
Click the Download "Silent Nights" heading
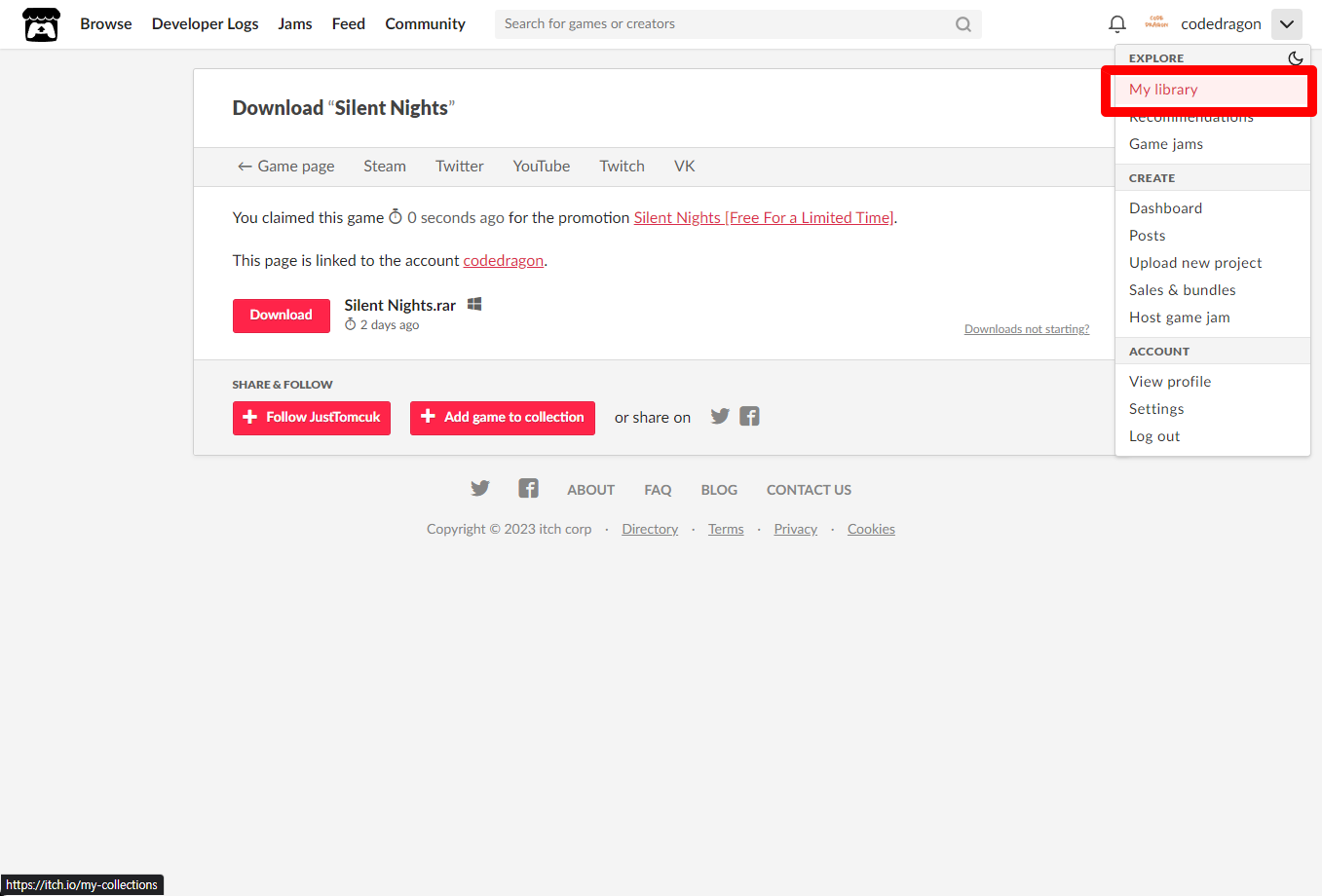coord(344,108)
